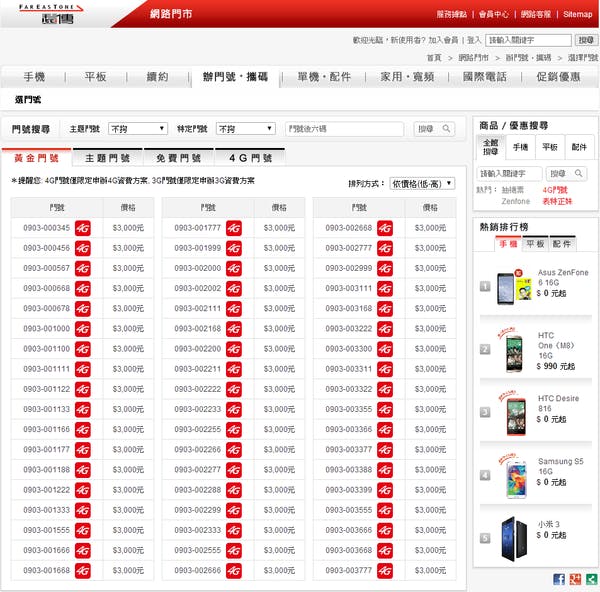Open the 國際電話 main menu
This screenshot has height=592, width=600.
484,77
